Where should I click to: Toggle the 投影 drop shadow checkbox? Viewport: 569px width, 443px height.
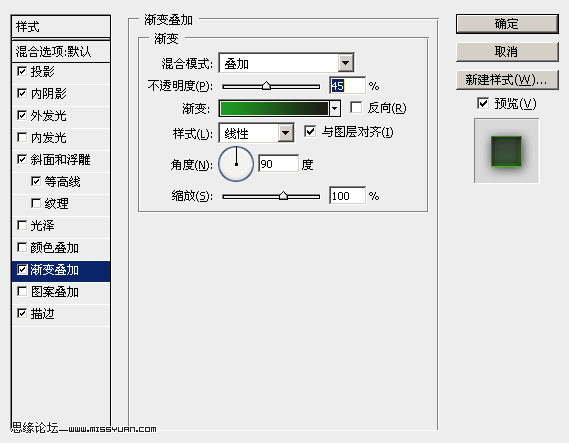pos(22,71)
